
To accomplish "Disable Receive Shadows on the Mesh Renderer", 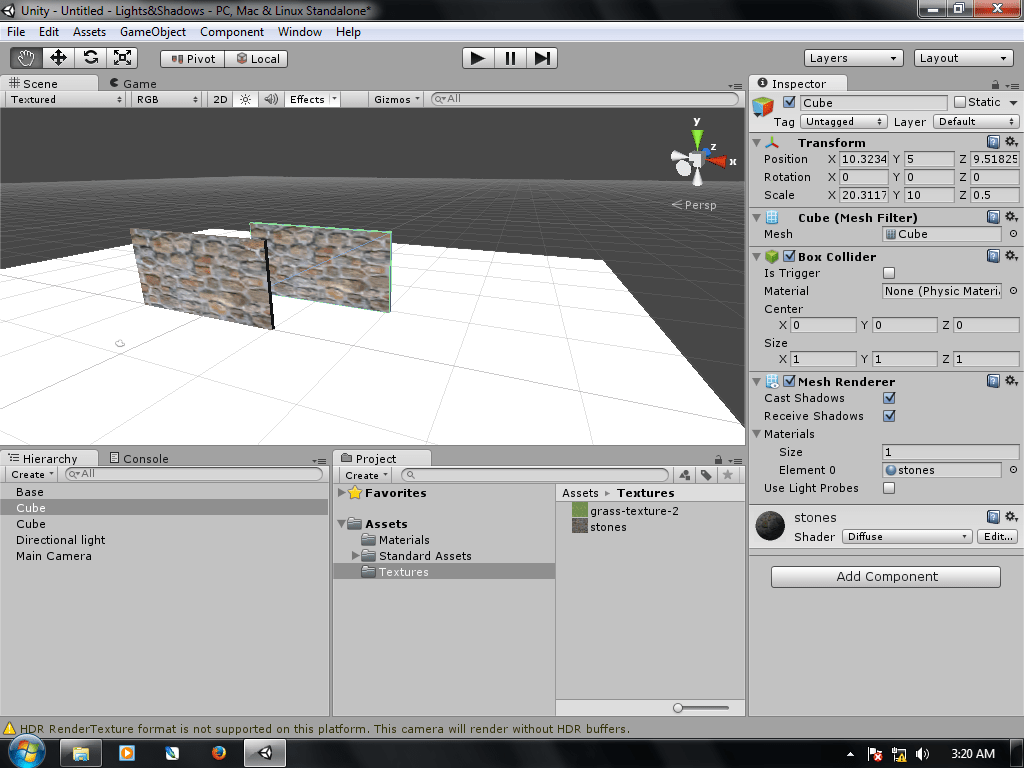I will click(x=887, y=416).
